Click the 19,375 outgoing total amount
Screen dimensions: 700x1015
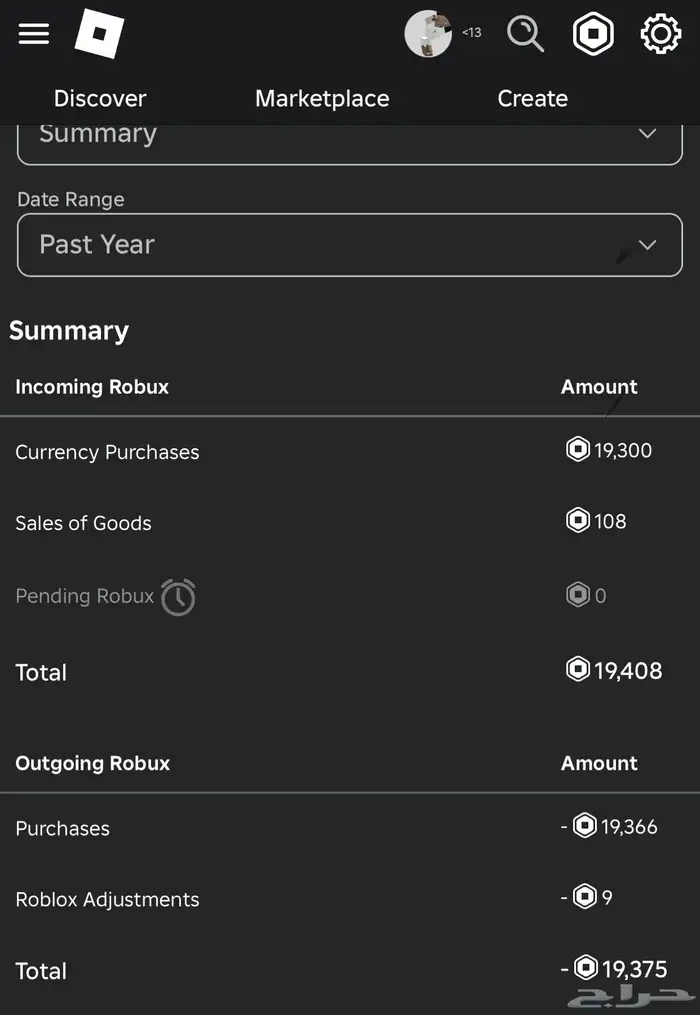[635, 969]
